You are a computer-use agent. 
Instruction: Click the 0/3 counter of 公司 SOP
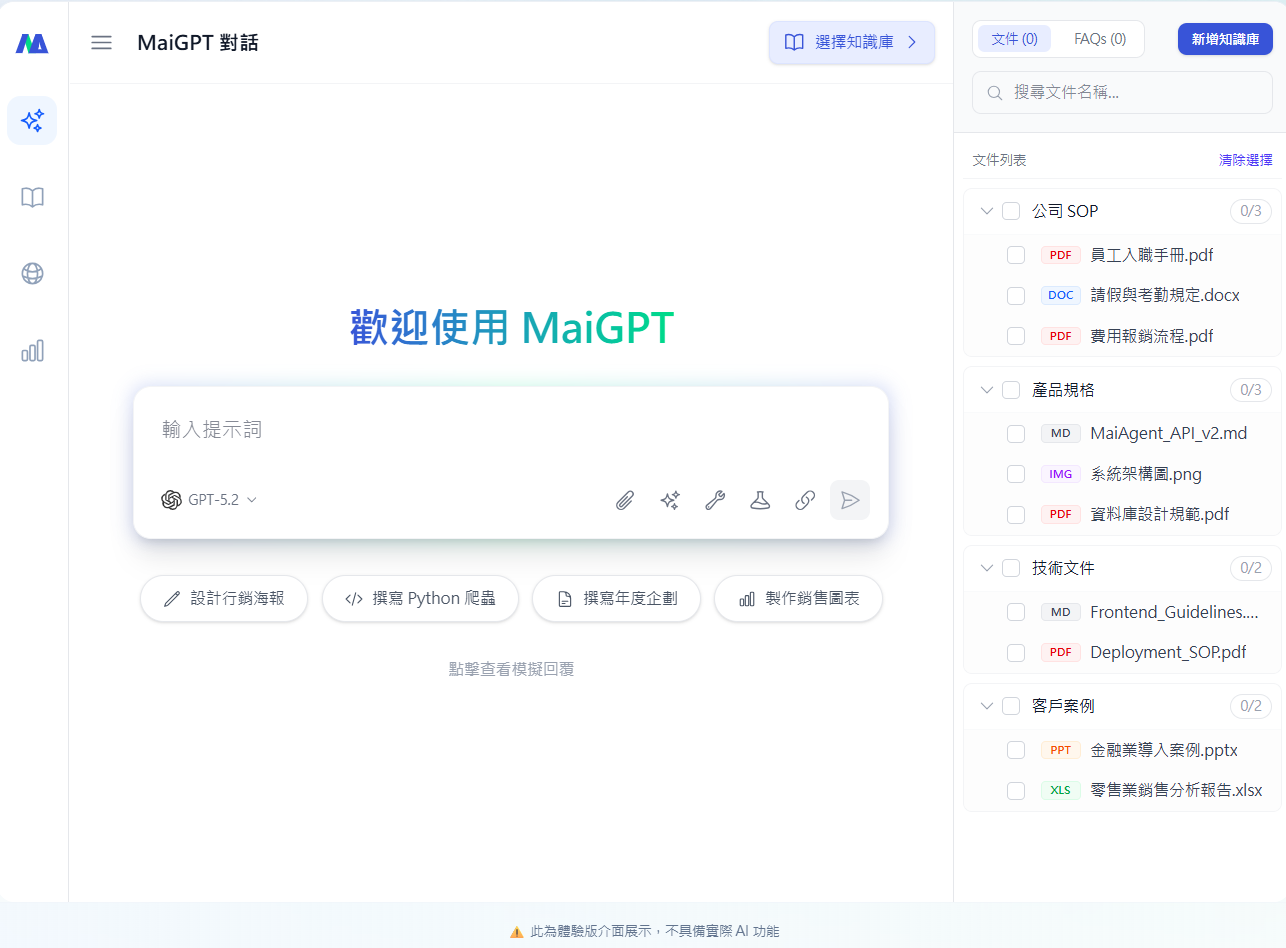1251,211
